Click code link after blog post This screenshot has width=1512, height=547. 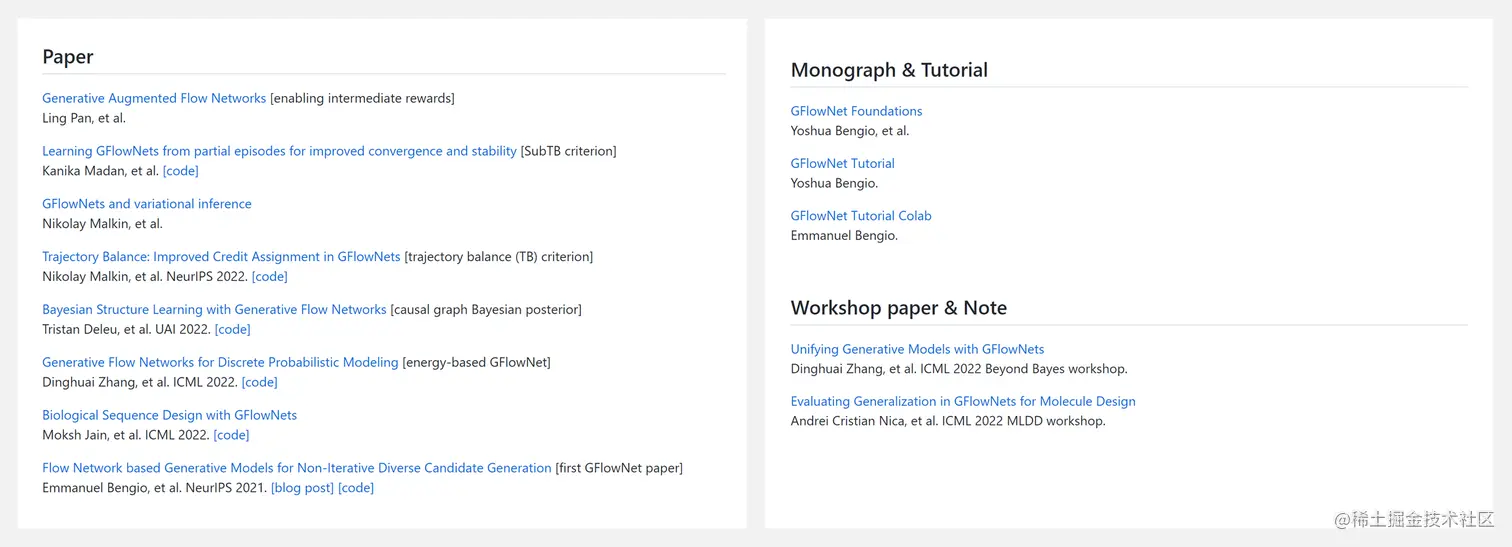tap(356, 488)
